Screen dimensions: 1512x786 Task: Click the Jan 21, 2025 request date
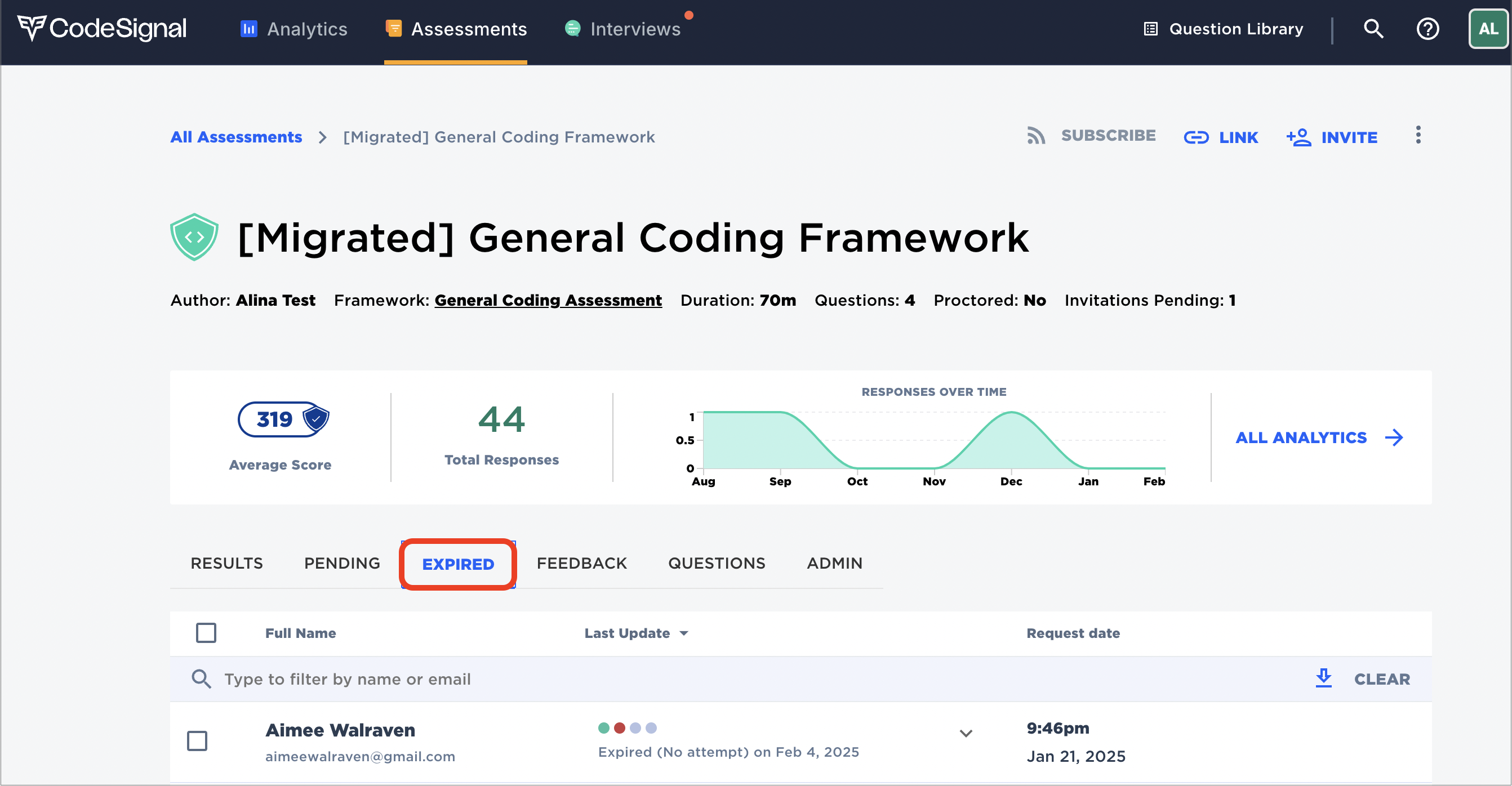click(1076, 757)
